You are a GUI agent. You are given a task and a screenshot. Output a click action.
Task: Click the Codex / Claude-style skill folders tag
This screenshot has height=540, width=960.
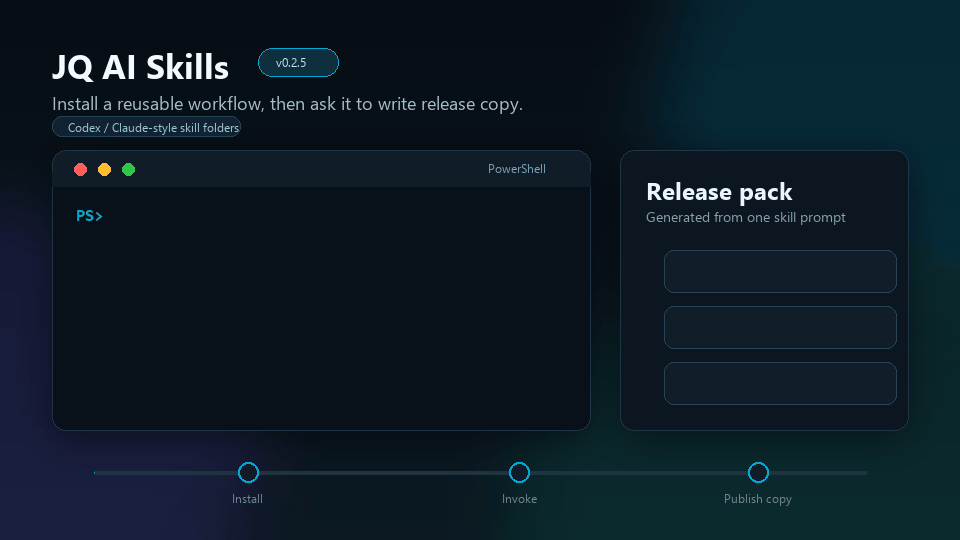pyautogui.click(x=146, y=127)
